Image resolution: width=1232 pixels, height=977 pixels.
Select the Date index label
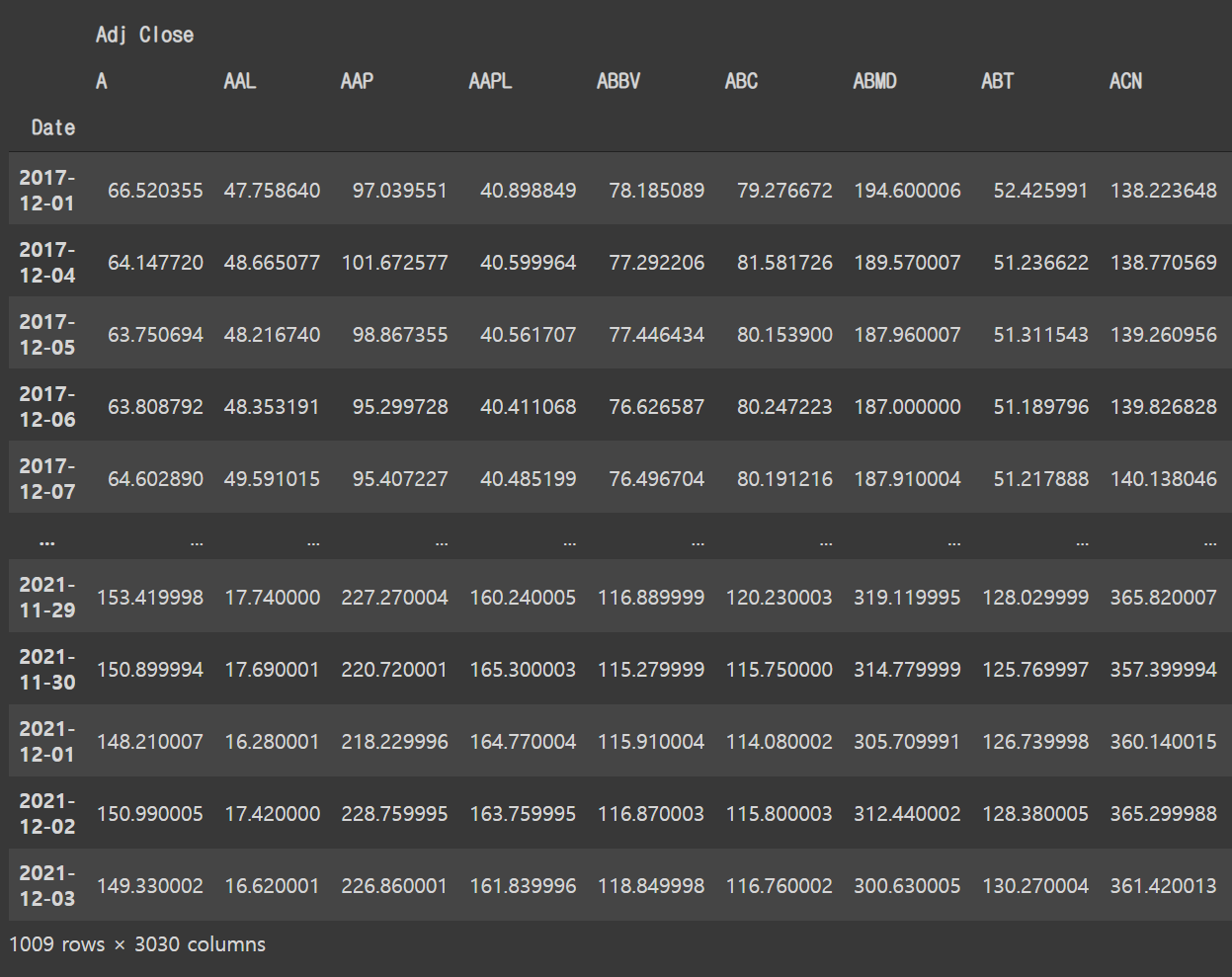pyautogui.click(x=53, y=127)
